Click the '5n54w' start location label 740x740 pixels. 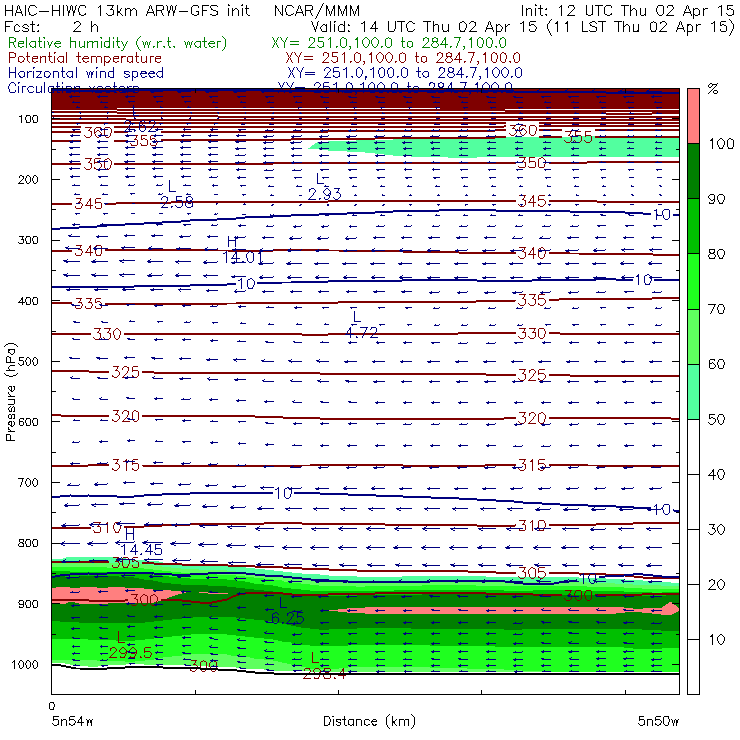coord(72,721)
